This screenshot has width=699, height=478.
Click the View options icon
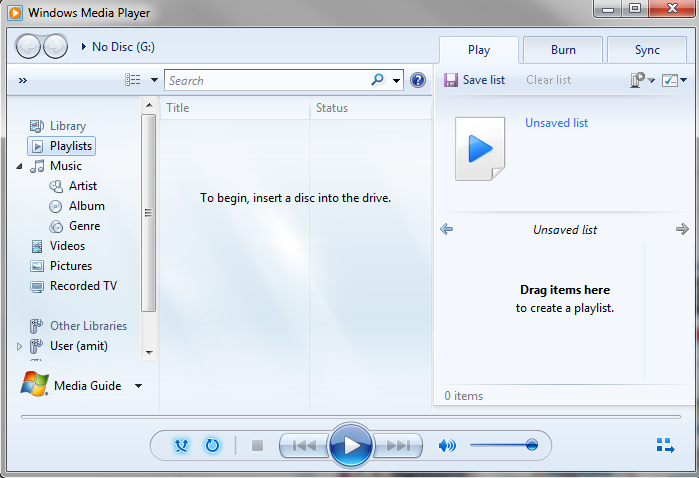133,80
